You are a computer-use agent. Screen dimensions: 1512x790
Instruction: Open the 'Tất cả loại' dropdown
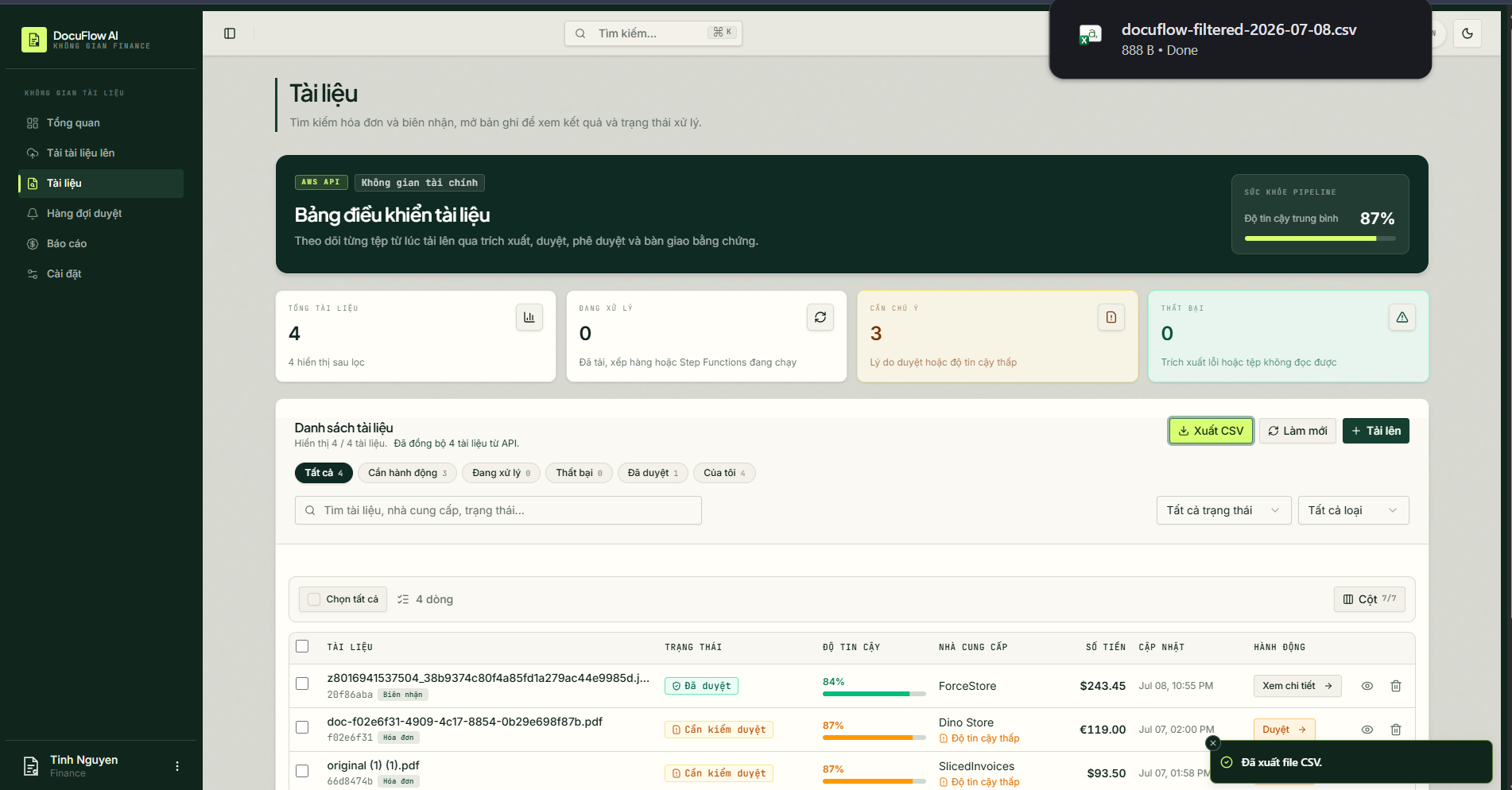pos(1353,510)
